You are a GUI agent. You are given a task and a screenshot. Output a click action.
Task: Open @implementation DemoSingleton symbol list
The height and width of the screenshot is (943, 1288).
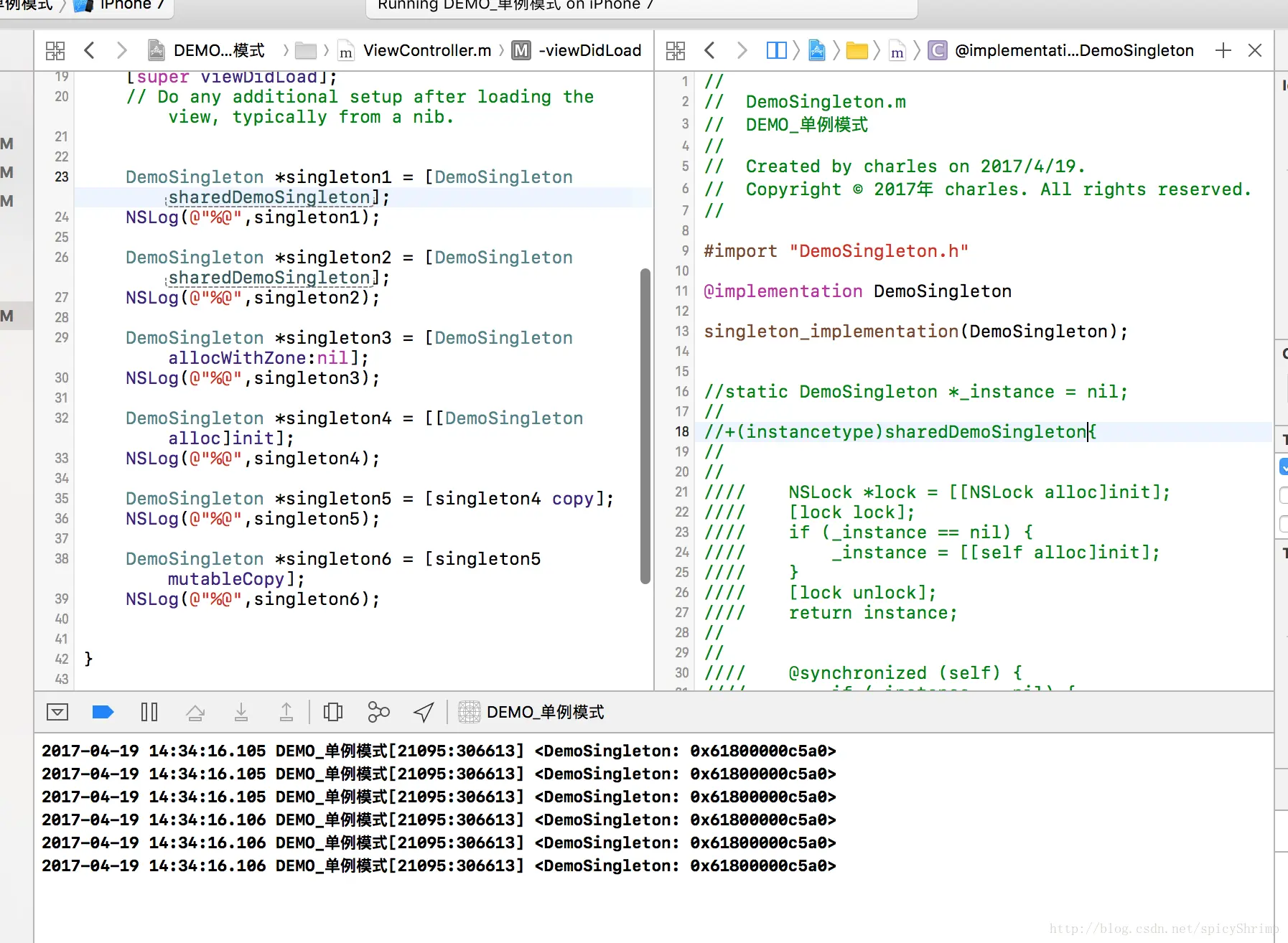point(1061,50)
